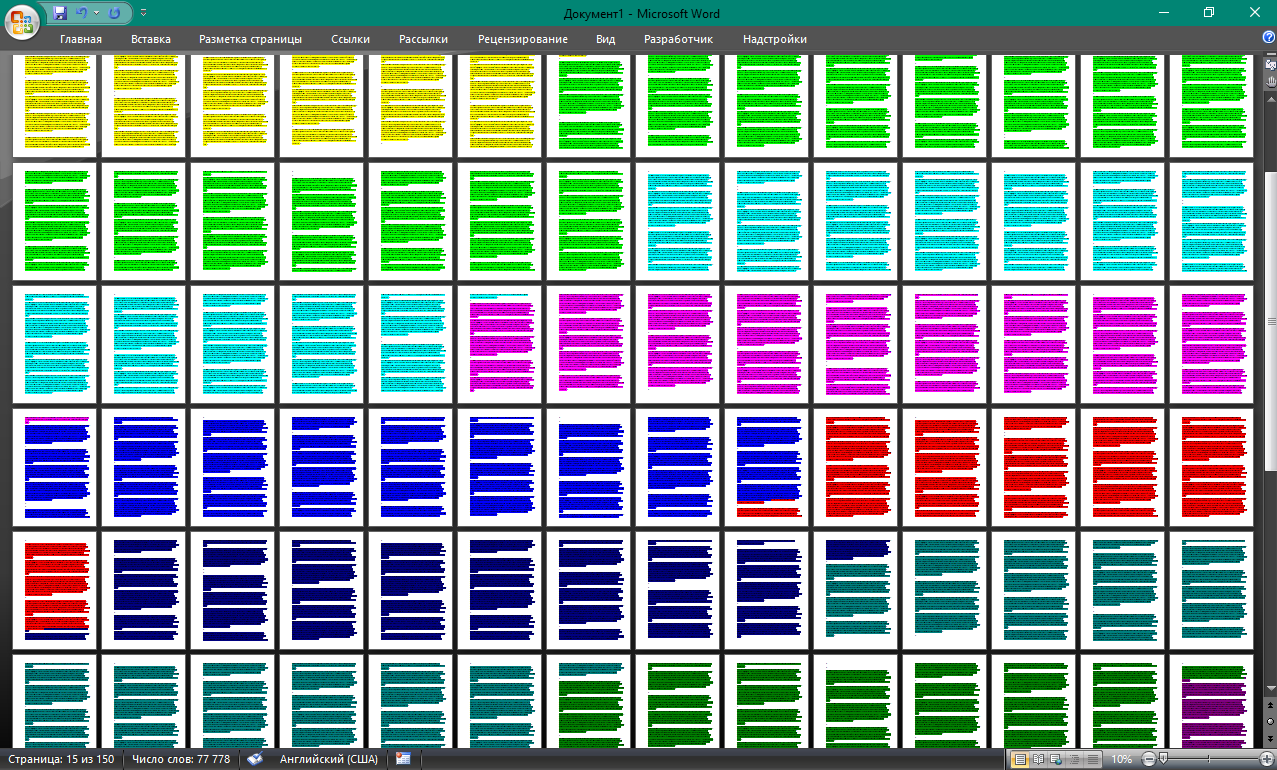Click the zoom in plus button

point(1266,759)
